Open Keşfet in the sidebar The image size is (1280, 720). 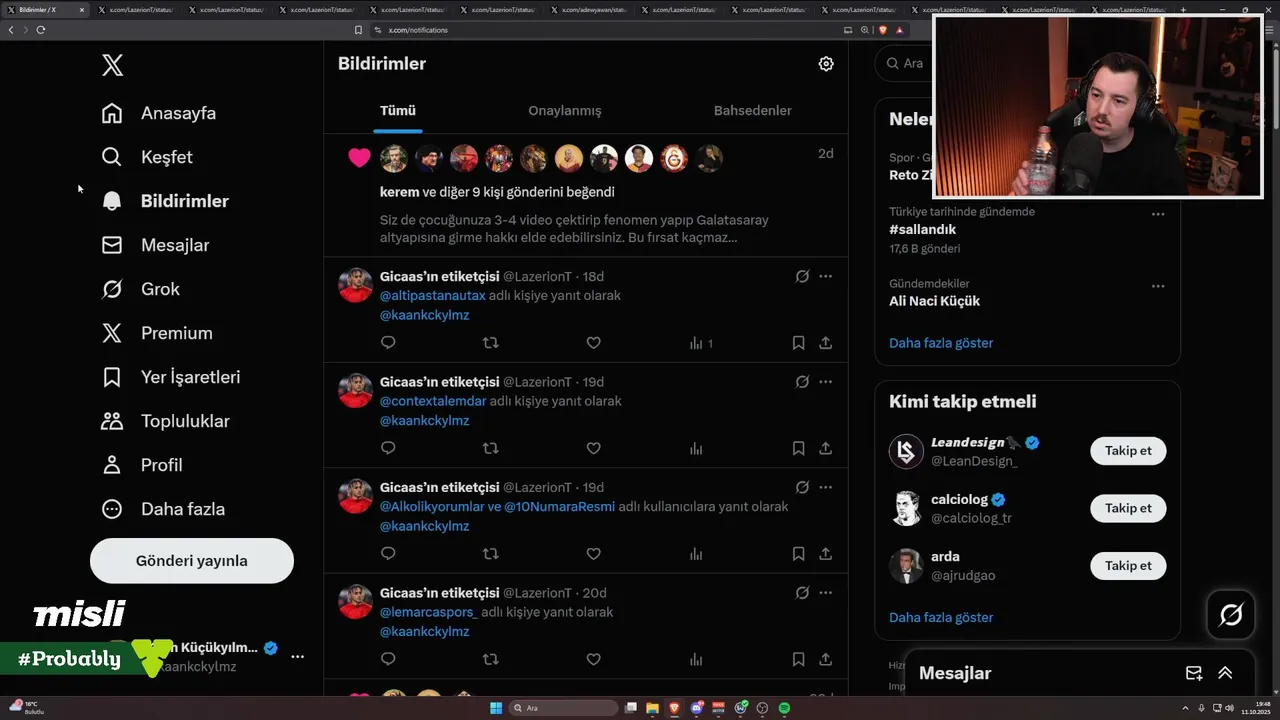coord(148,157)
